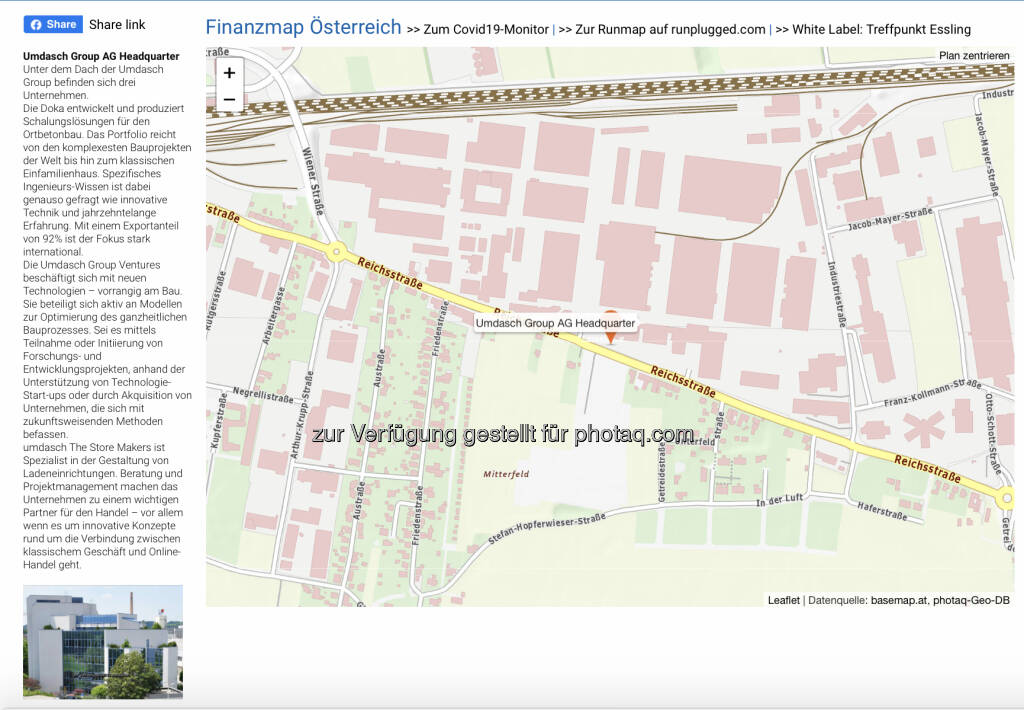
Task: Click the headquarters building photo thumbnail
Action: pyautogui.click(x=103, y=641)
